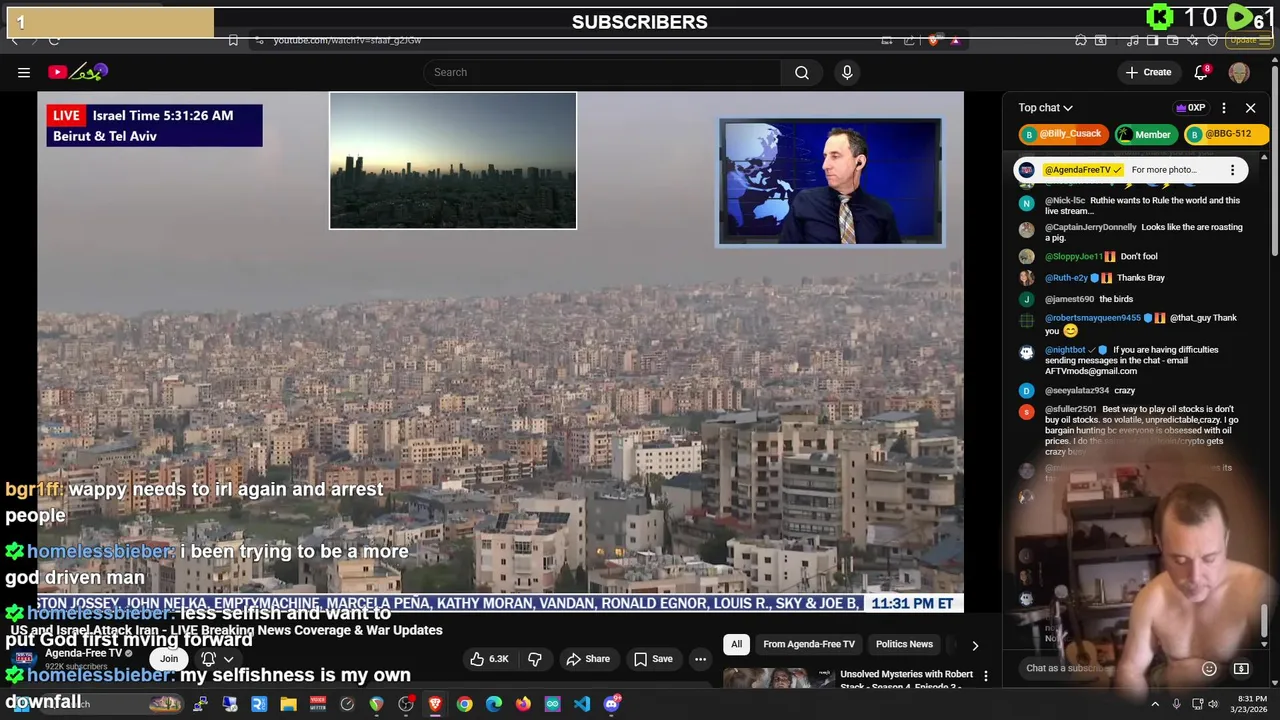Open pinned @AgendaFreeTV message options

coord(1232,170)
